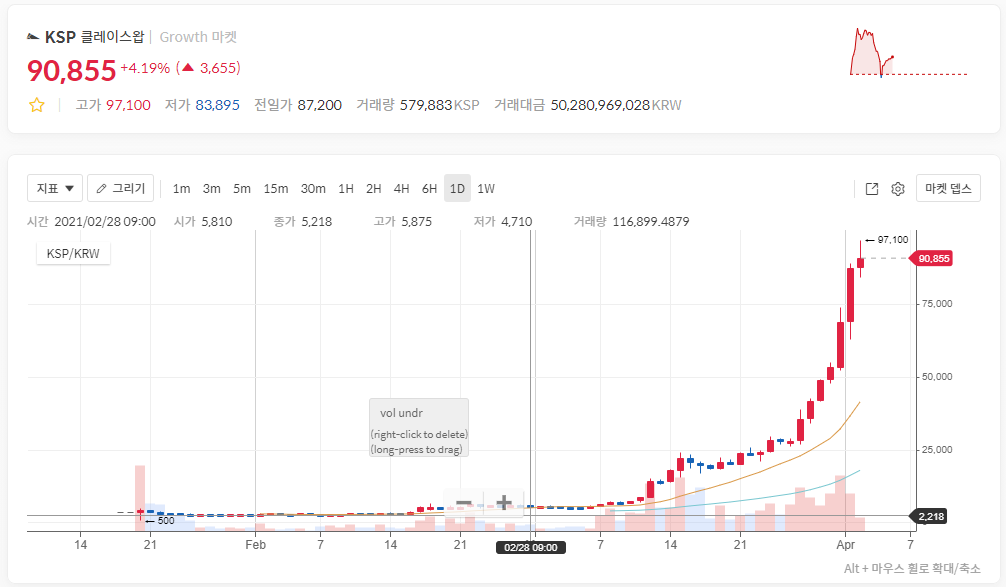1006x587 pixels.
Task: Zoom out chart with minus button
Action: point(464,502)
